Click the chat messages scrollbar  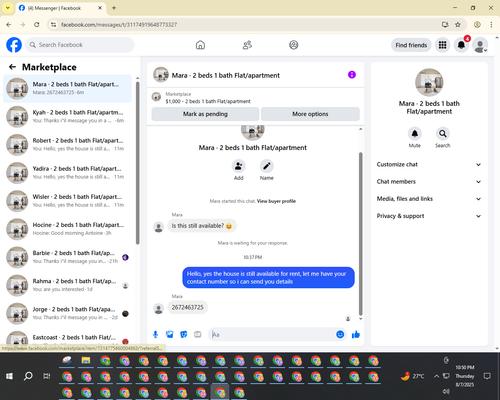pos(360,233)
